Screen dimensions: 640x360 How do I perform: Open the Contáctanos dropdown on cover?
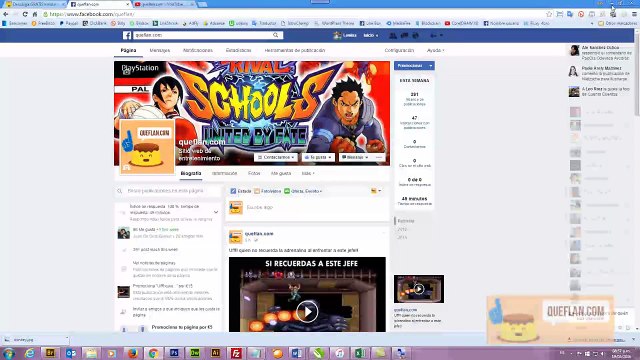276,157
